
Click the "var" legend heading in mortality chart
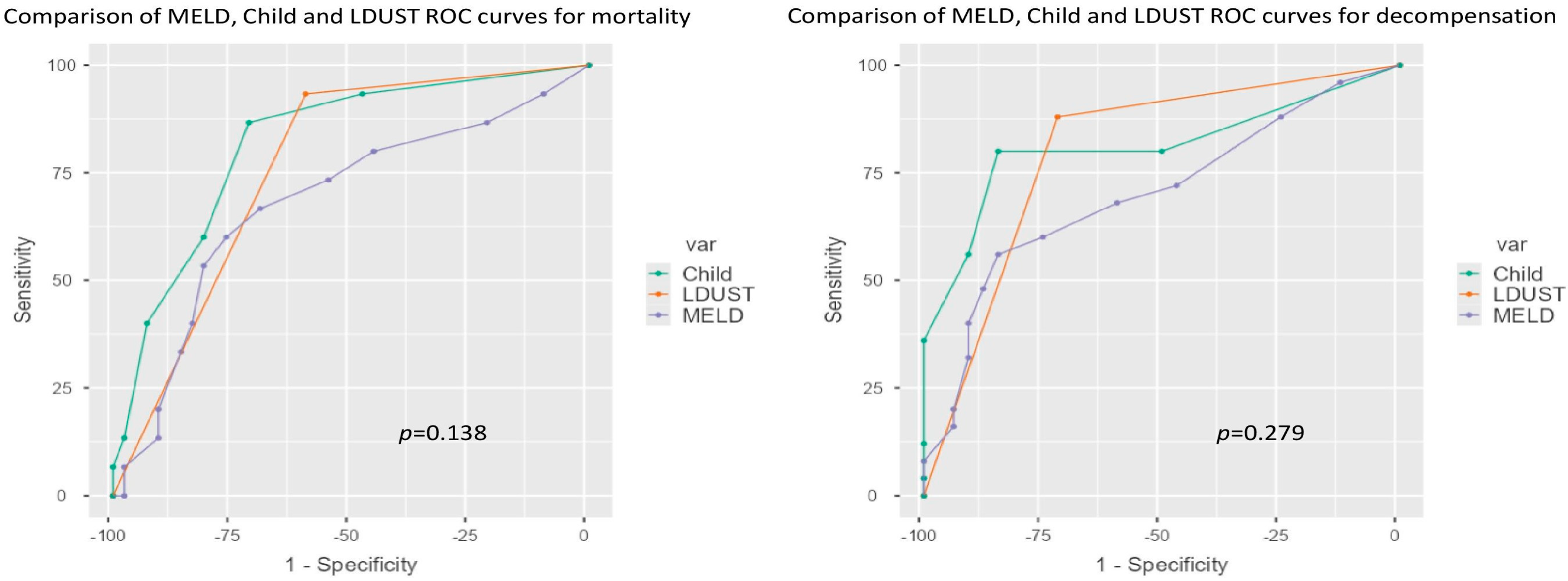pos(700,245)
